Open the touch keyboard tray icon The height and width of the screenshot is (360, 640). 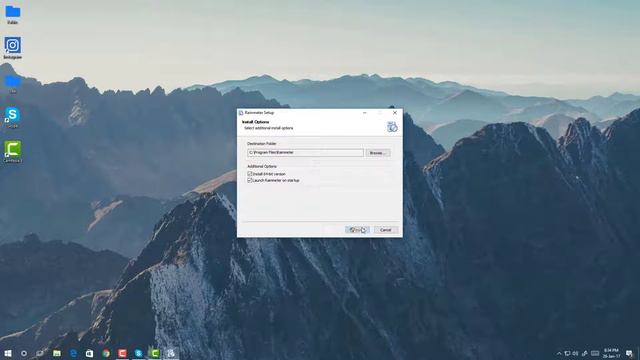point(595,353)
